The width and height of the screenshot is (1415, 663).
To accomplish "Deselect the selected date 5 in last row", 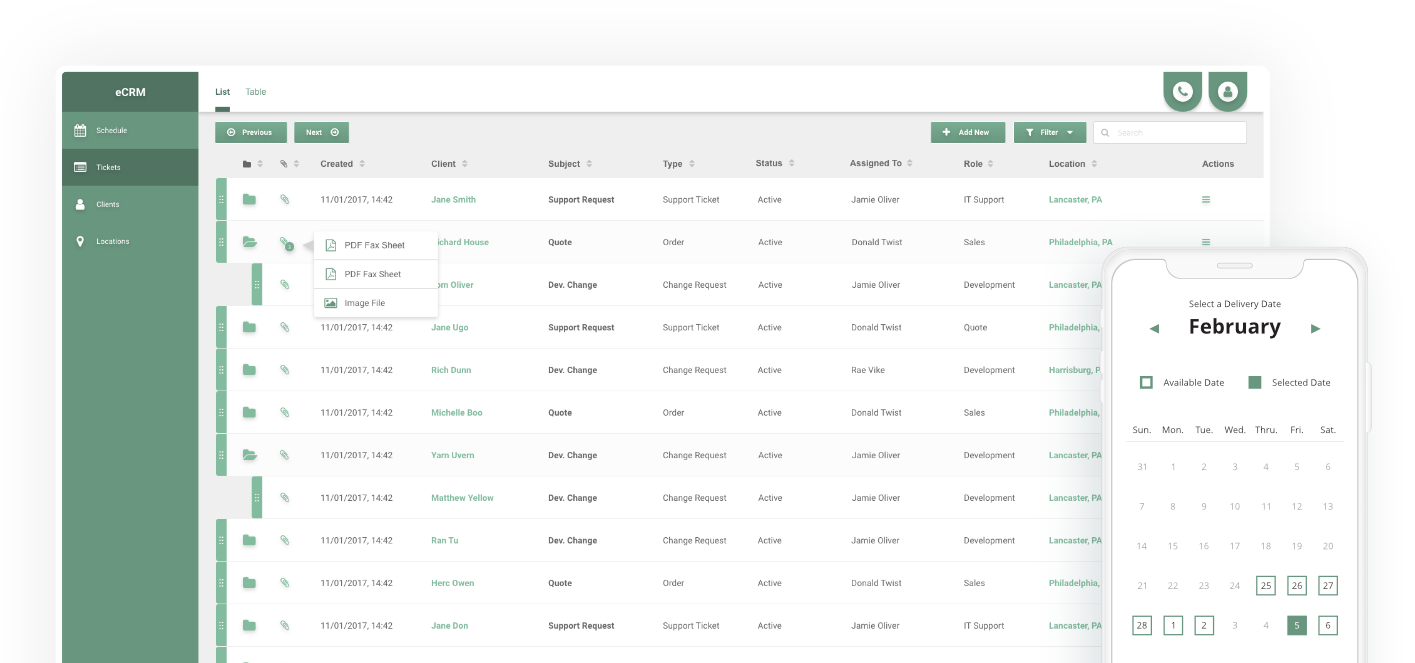I will point(1297,625).
